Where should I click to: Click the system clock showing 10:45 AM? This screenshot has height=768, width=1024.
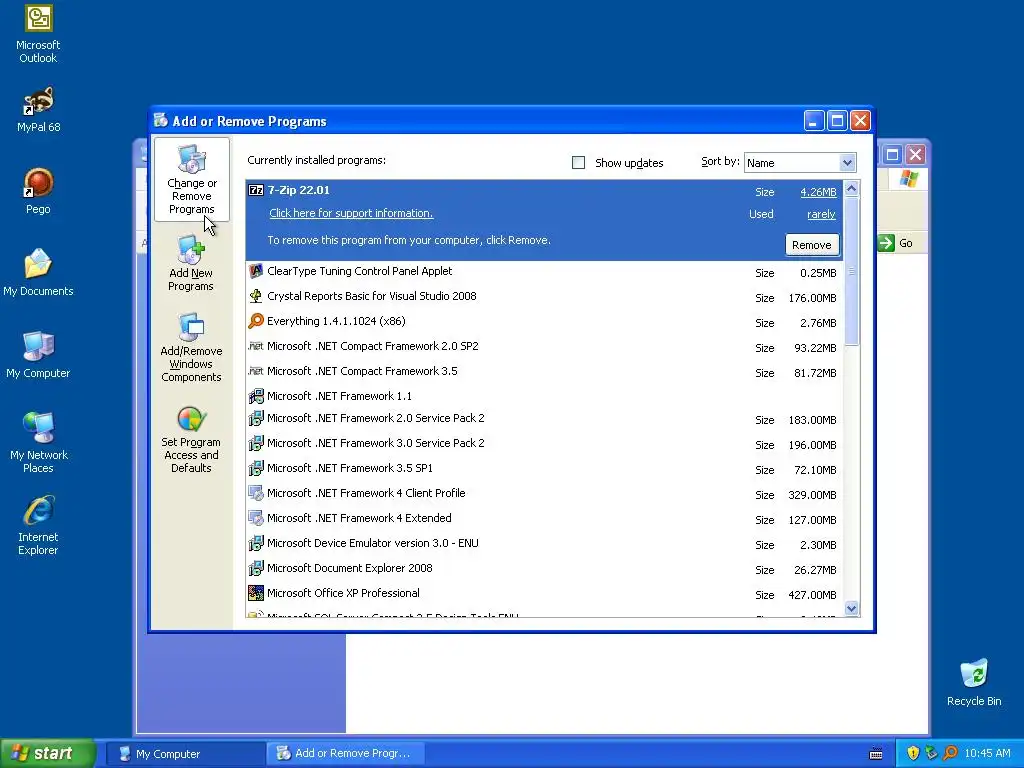[x=987, y=754]
